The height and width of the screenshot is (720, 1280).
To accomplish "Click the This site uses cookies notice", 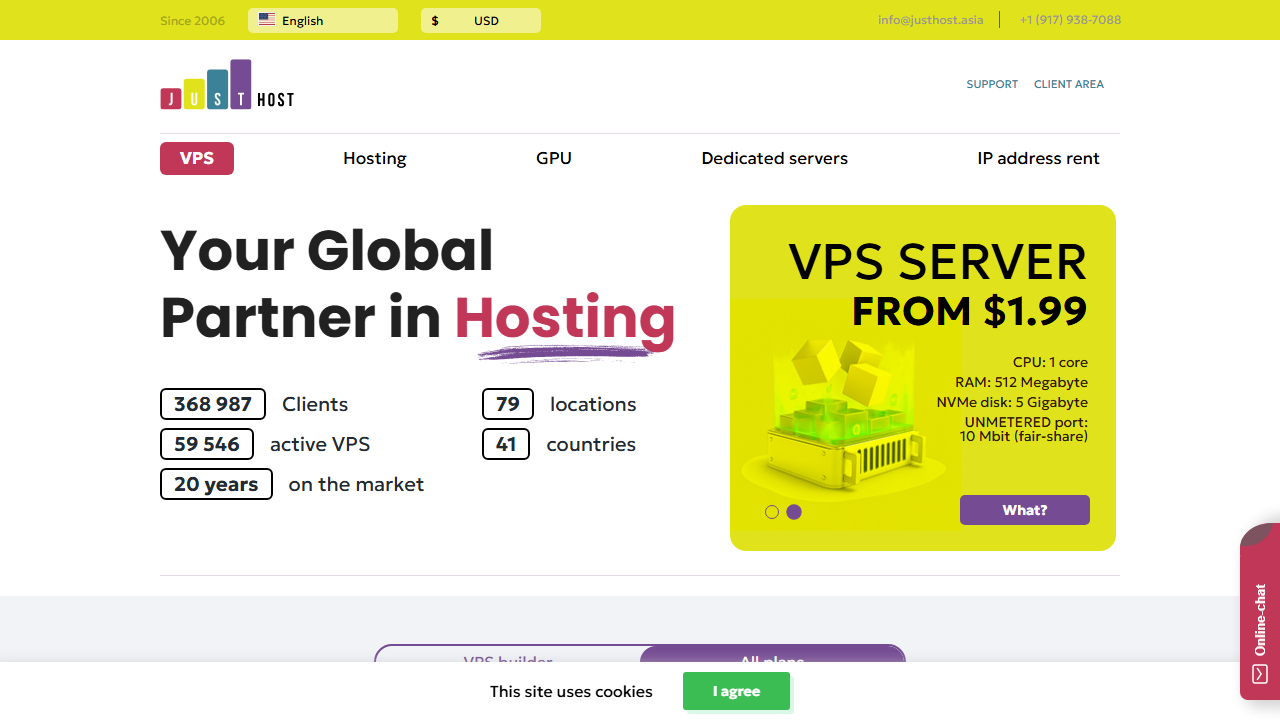I will tap(571, 691).
